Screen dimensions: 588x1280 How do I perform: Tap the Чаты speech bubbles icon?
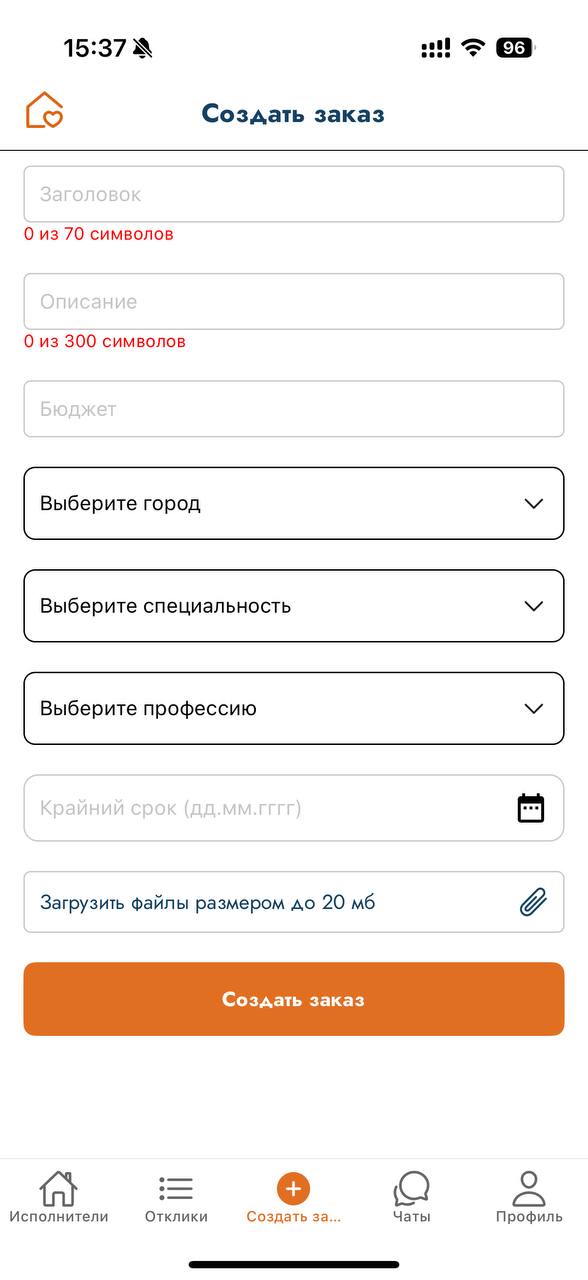point(411,1188)
